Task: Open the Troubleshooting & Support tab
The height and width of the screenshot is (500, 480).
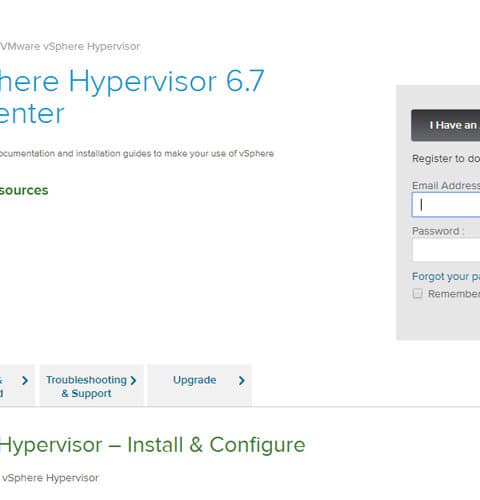Action: pos(91,386)
